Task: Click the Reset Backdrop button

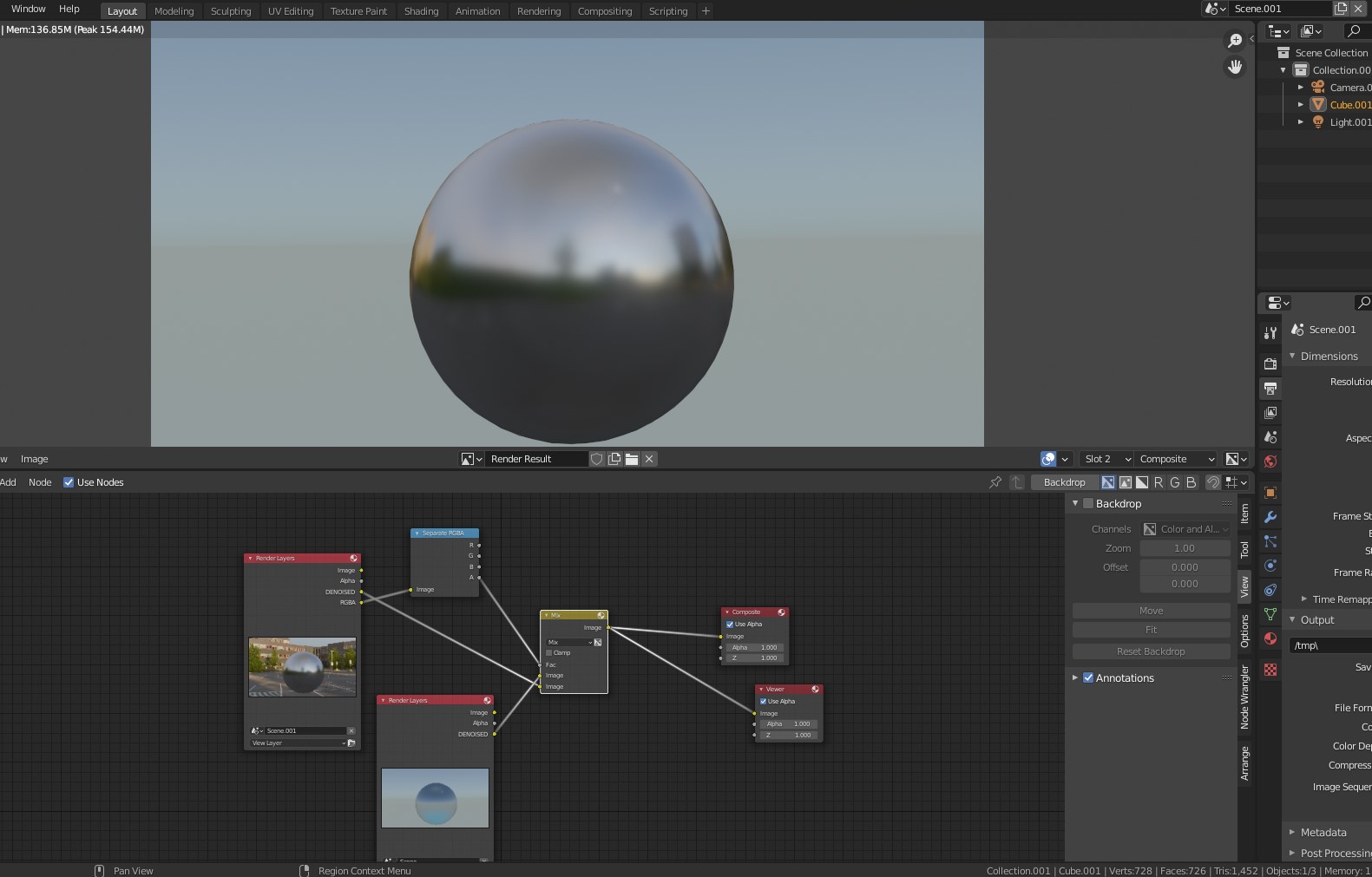Action: [x=1151, y=651]
